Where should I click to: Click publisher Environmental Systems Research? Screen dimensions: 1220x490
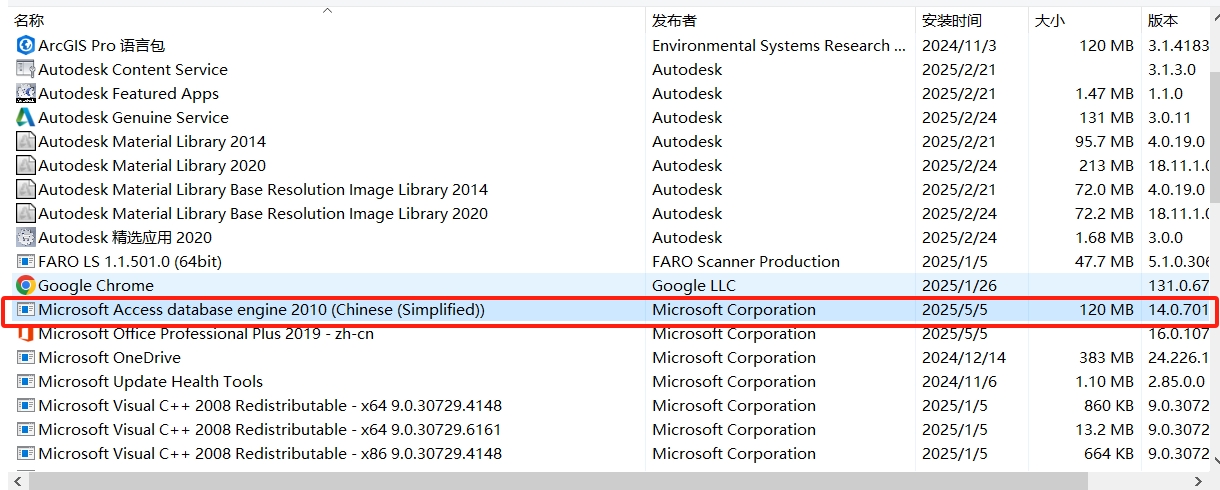point(779,45)
